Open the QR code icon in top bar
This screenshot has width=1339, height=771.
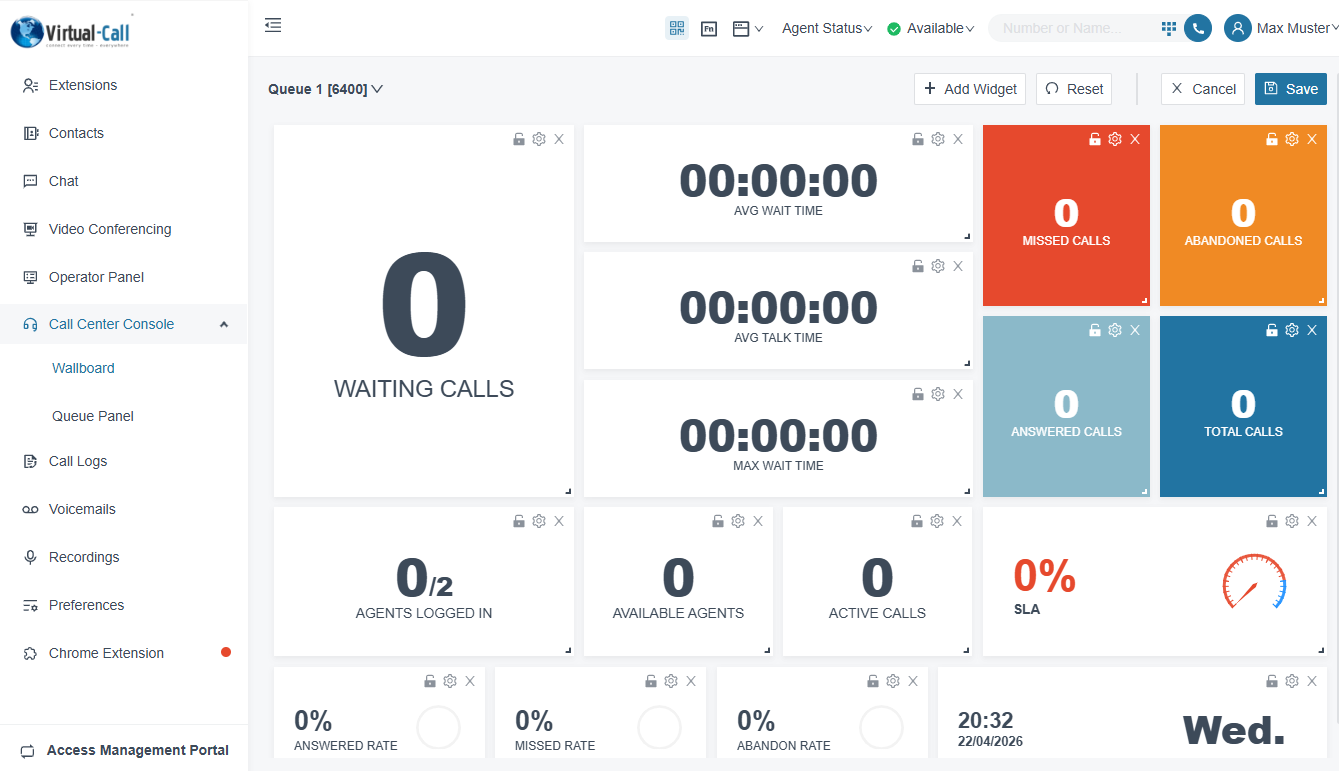click(677, 28)
